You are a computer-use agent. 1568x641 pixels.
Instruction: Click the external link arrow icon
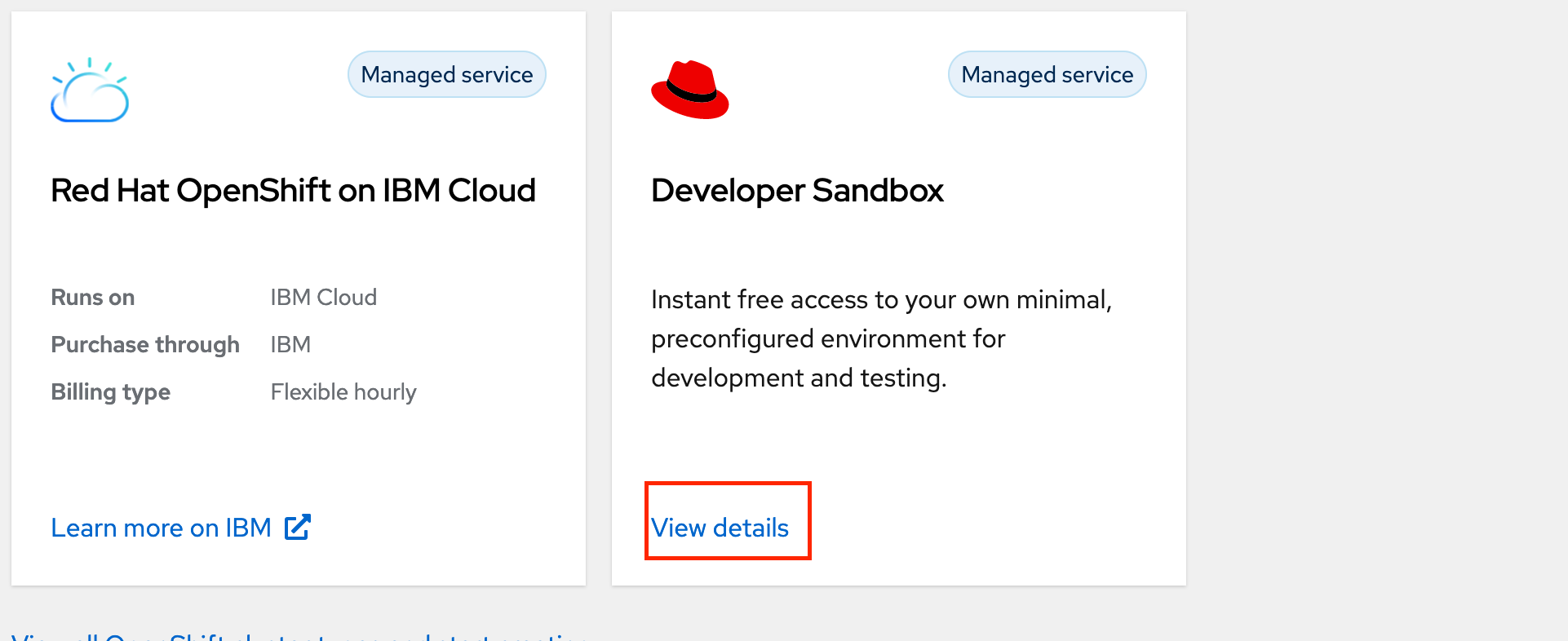(298, 527)
